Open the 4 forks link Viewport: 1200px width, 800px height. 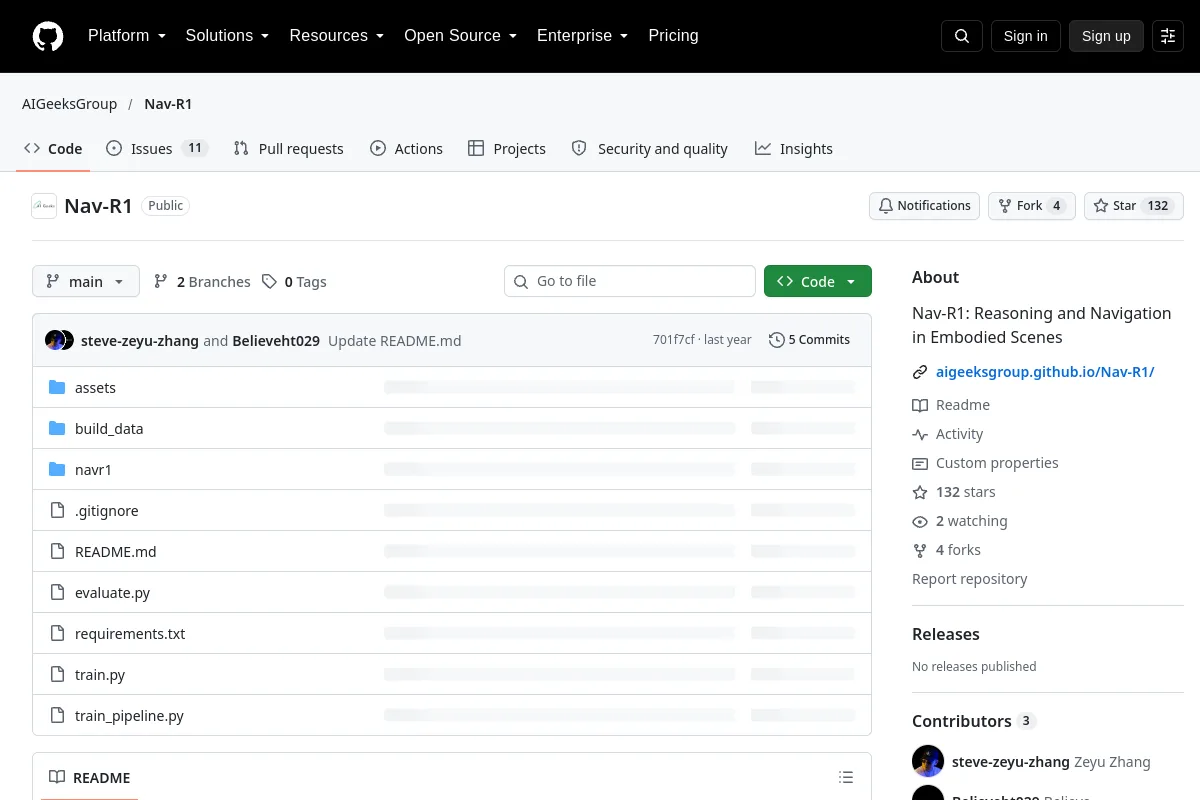(x=946, y=550)
